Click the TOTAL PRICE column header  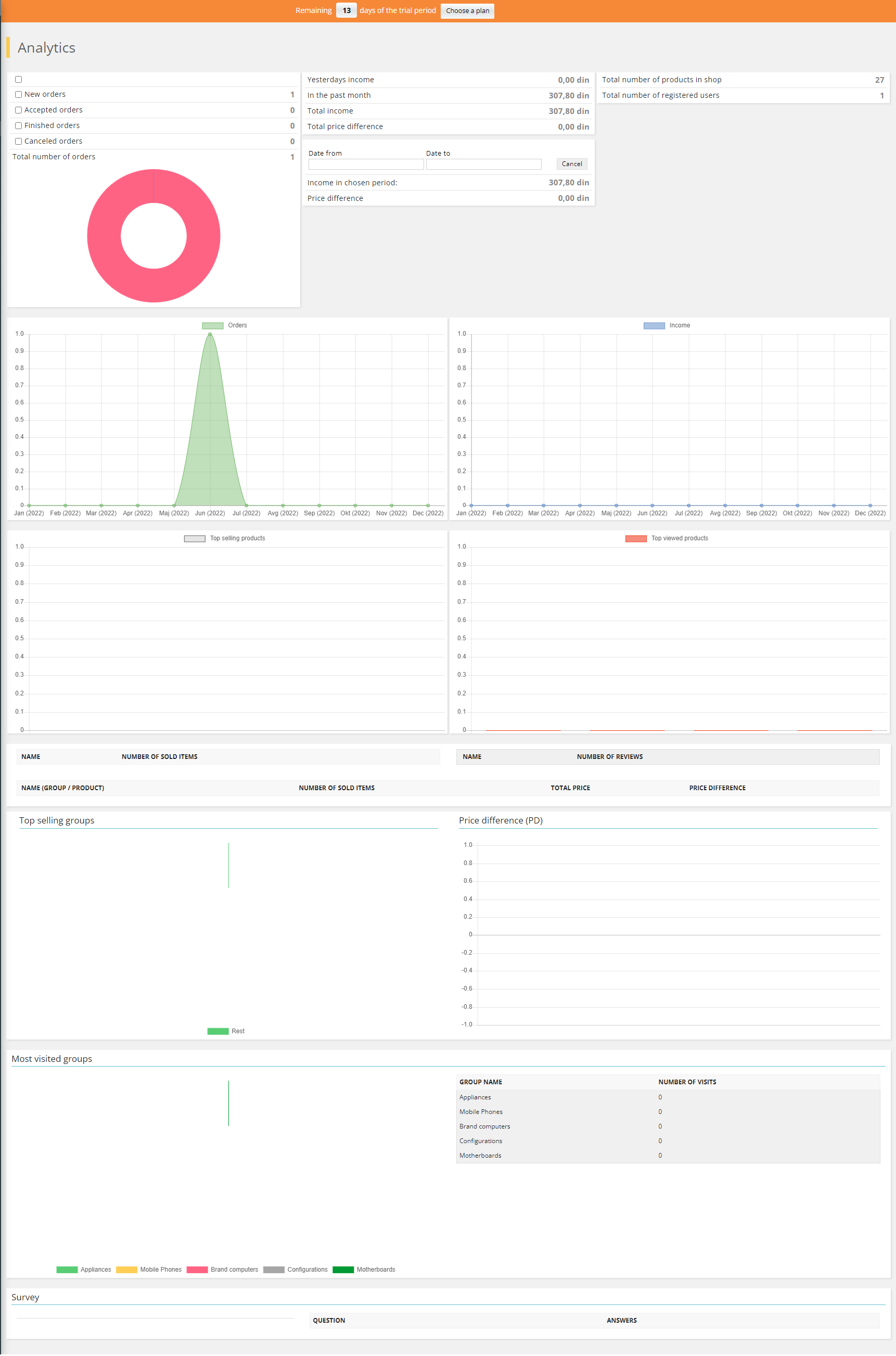(570, 788)
